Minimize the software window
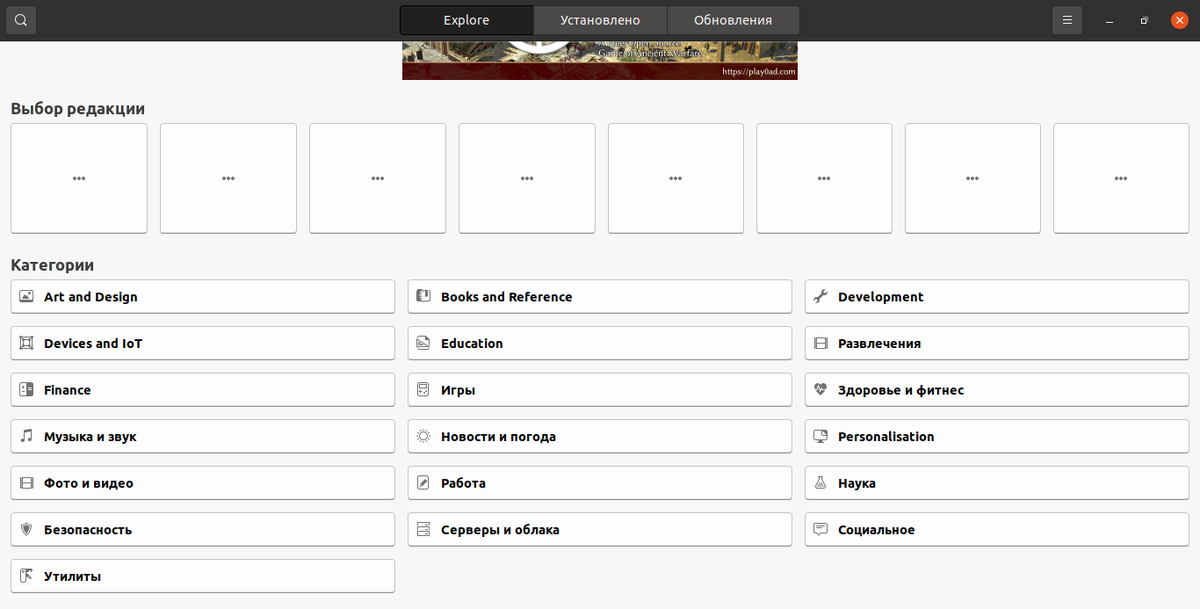 tap(1109, 20)
